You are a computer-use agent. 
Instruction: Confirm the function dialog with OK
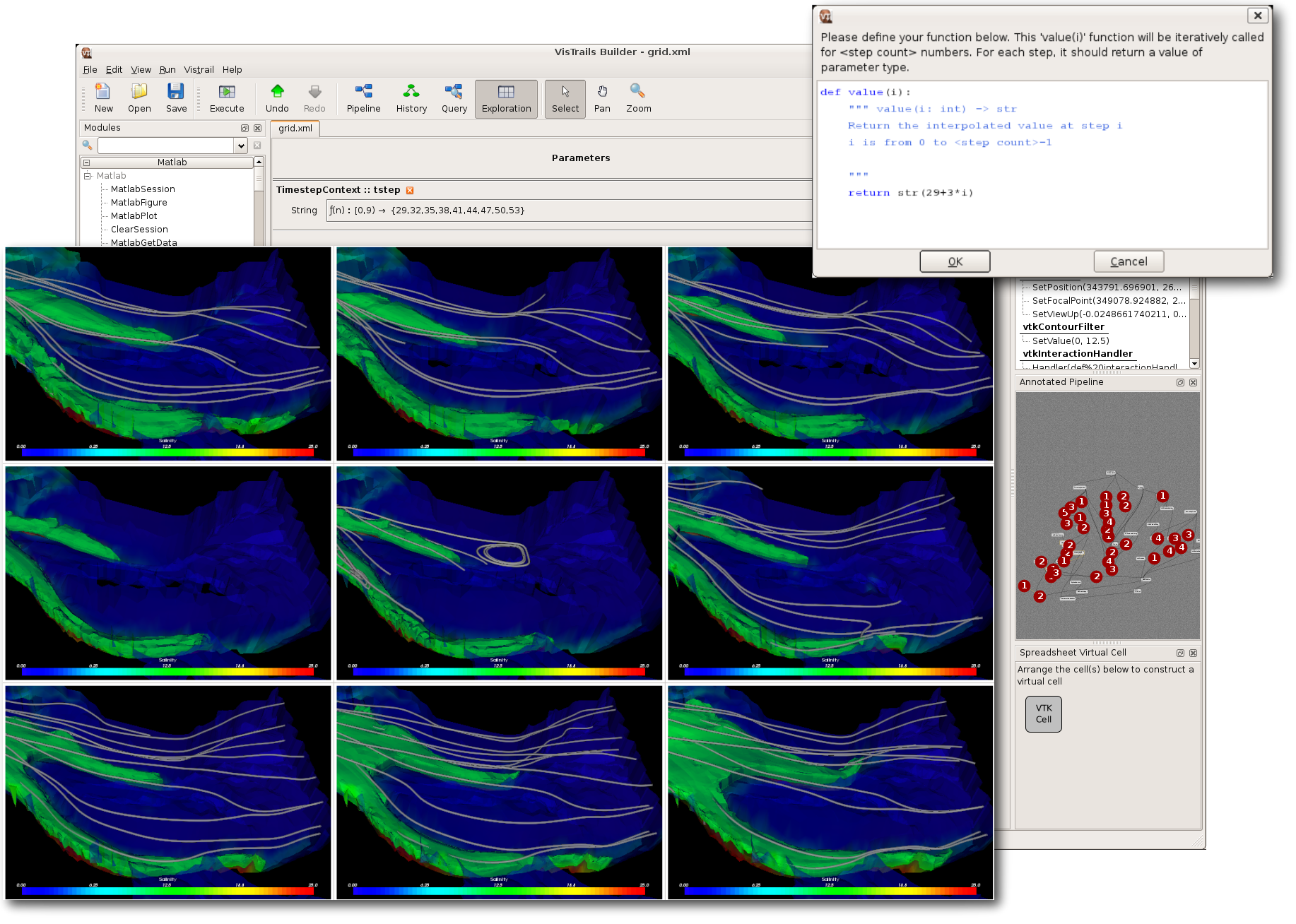[955, 261]
